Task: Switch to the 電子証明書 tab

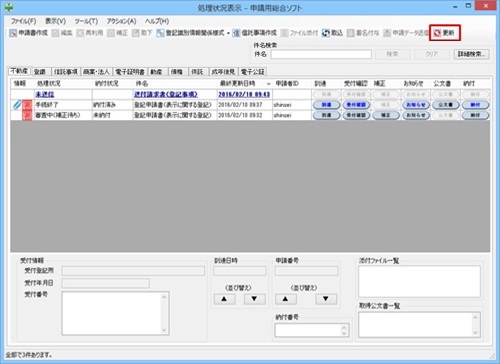Action: point(130,72)
